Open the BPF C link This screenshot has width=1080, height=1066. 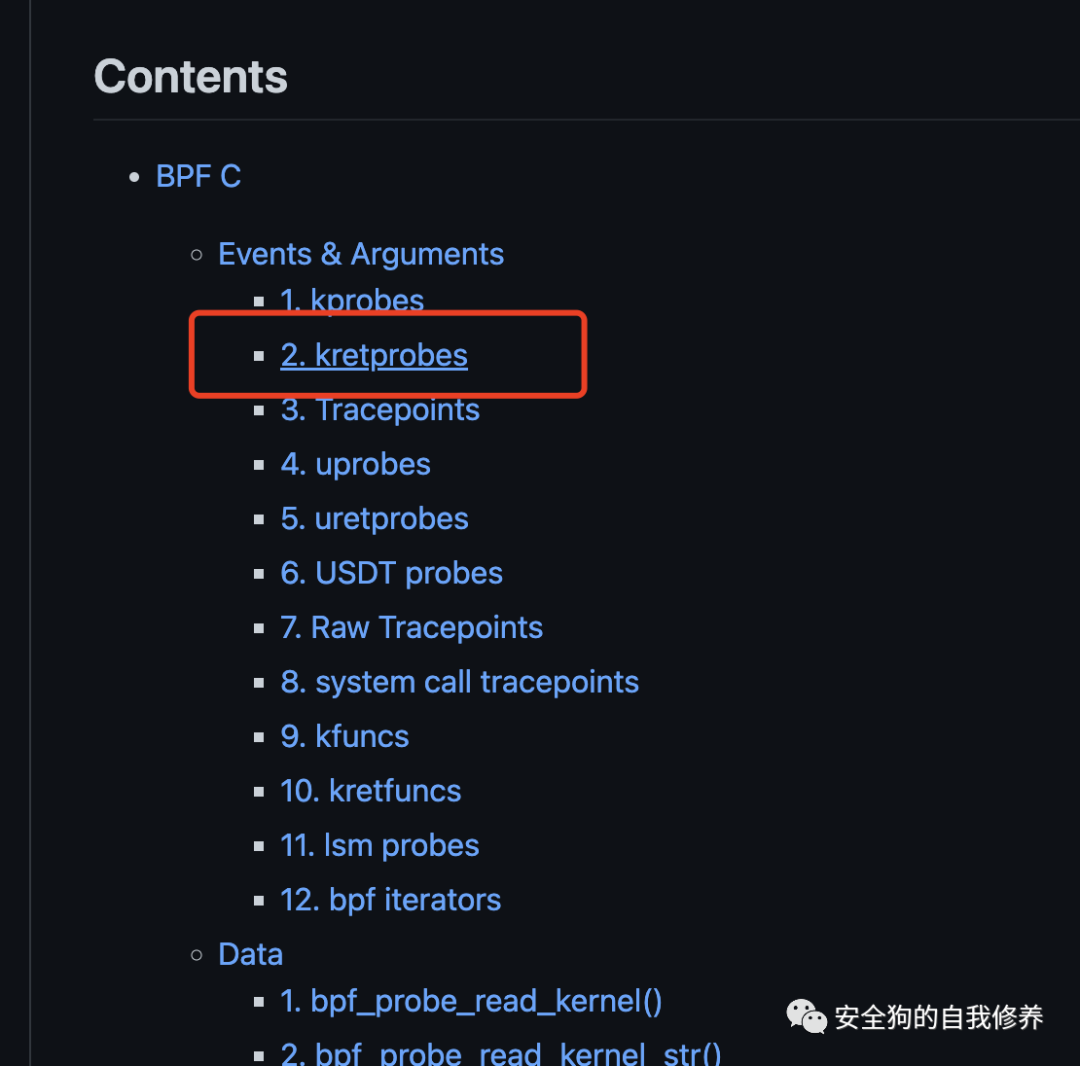(198, 177)
